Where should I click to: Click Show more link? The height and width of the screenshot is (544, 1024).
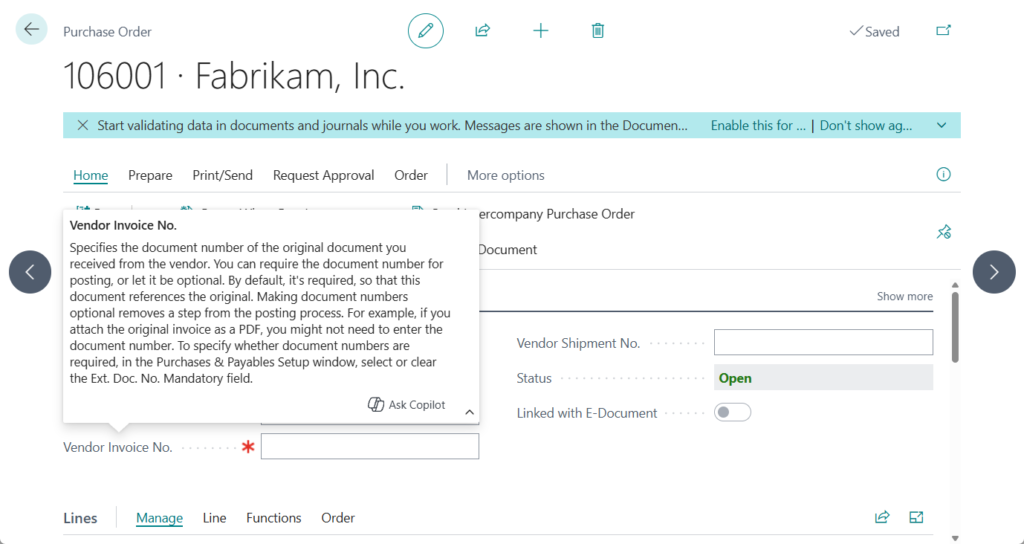pos(904,296)
